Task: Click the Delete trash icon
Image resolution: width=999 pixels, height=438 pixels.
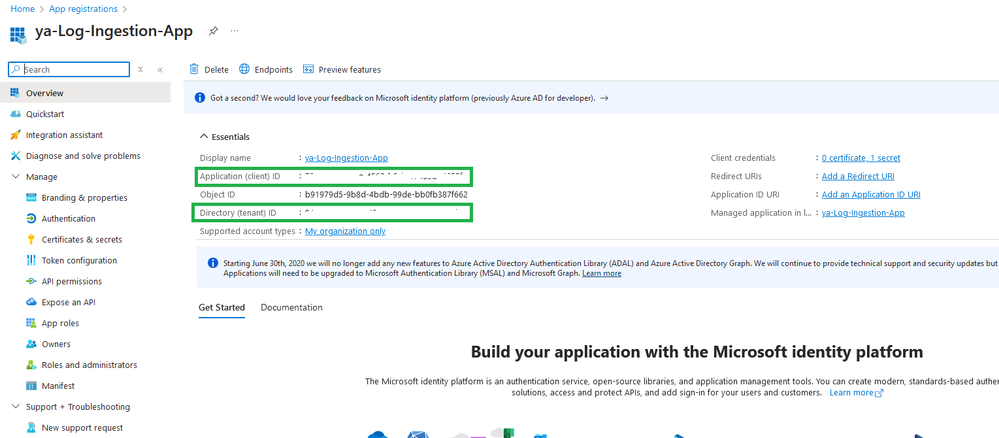Action: 194,69
